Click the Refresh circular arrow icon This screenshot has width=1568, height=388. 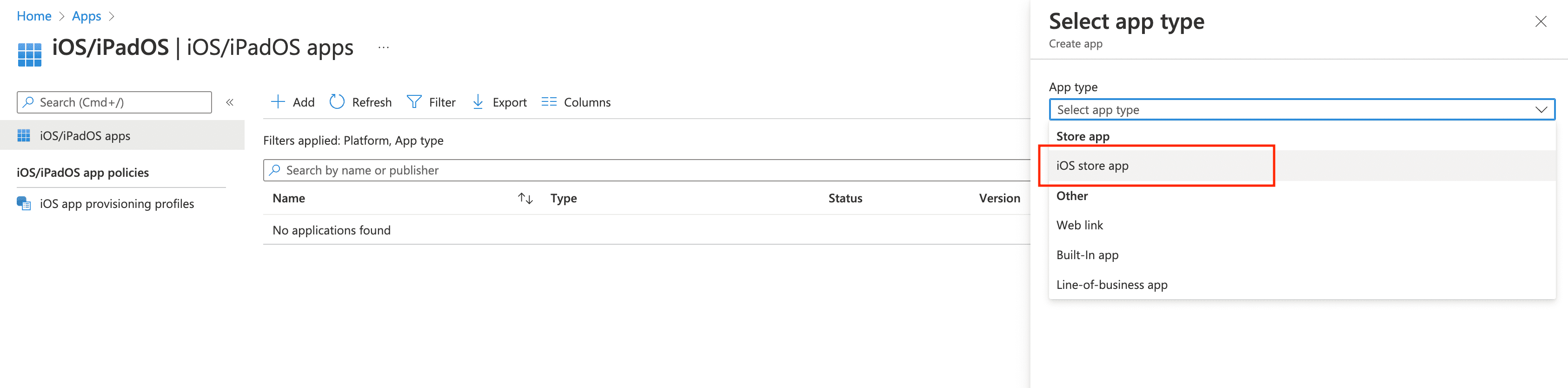[337, 102]
